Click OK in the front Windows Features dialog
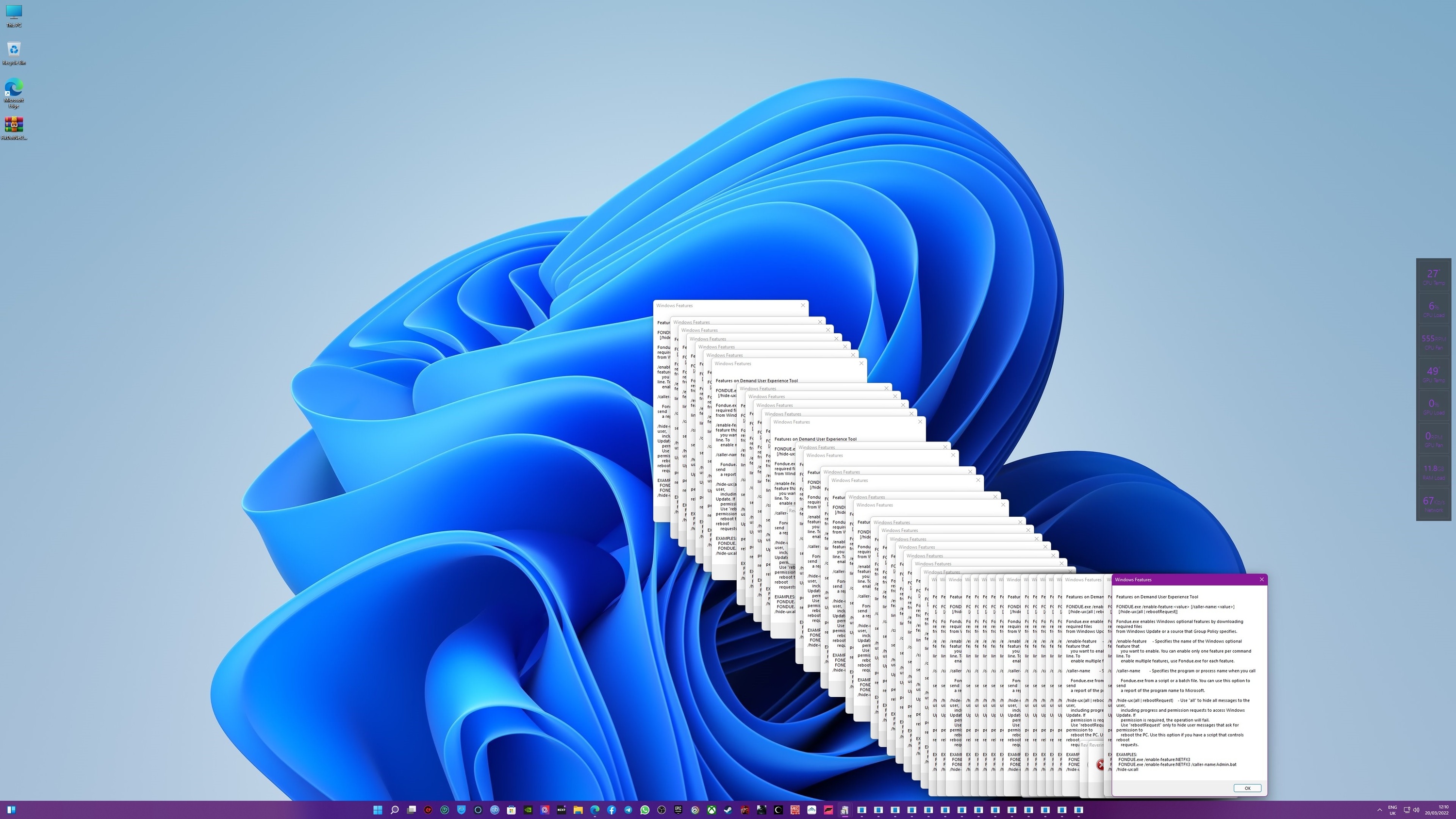This screenshot has height=819, width=1456. (x=1247, y=788)
